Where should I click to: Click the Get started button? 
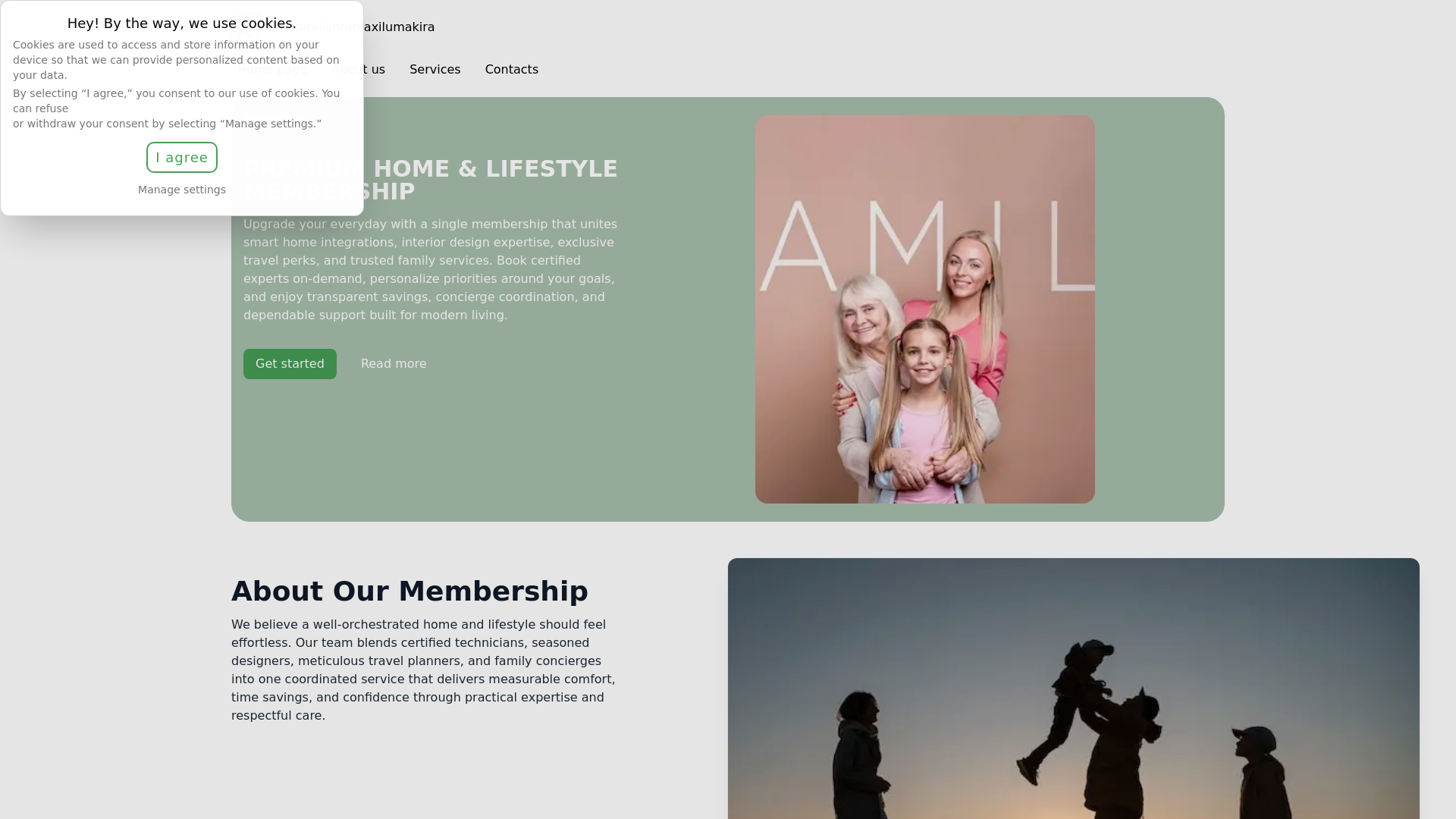coord(290,364)
